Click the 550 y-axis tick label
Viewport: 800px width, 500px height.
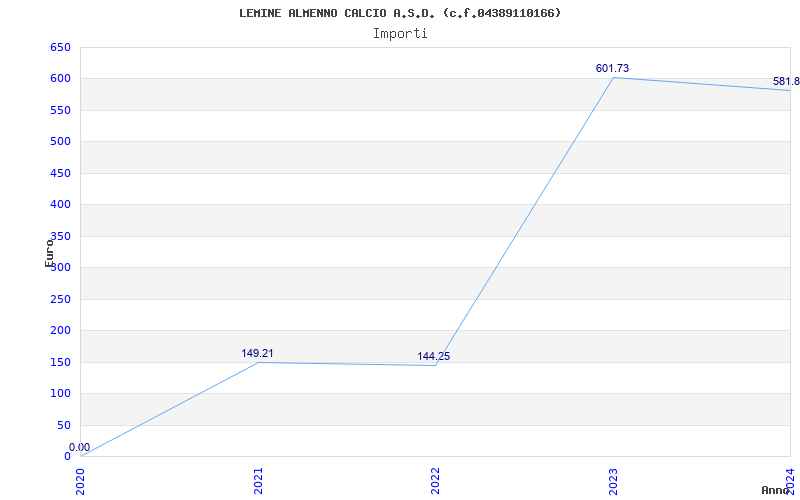pyautogui.click(x=60, y=110)
